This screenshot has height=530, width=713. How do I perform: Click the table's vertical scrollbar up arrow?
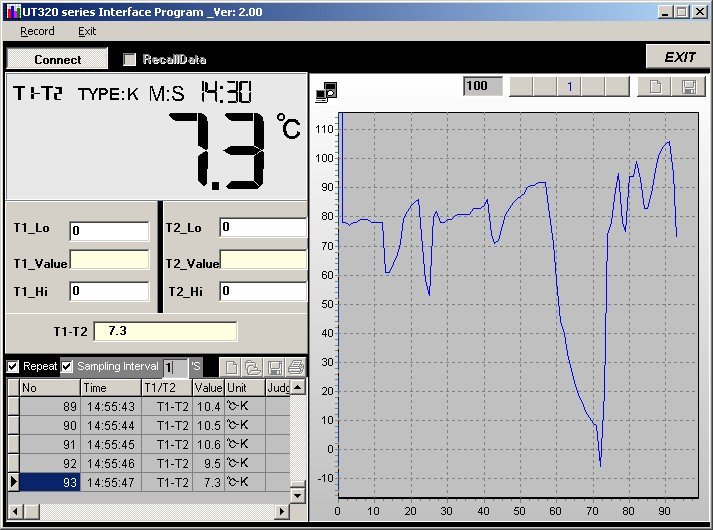297,386
